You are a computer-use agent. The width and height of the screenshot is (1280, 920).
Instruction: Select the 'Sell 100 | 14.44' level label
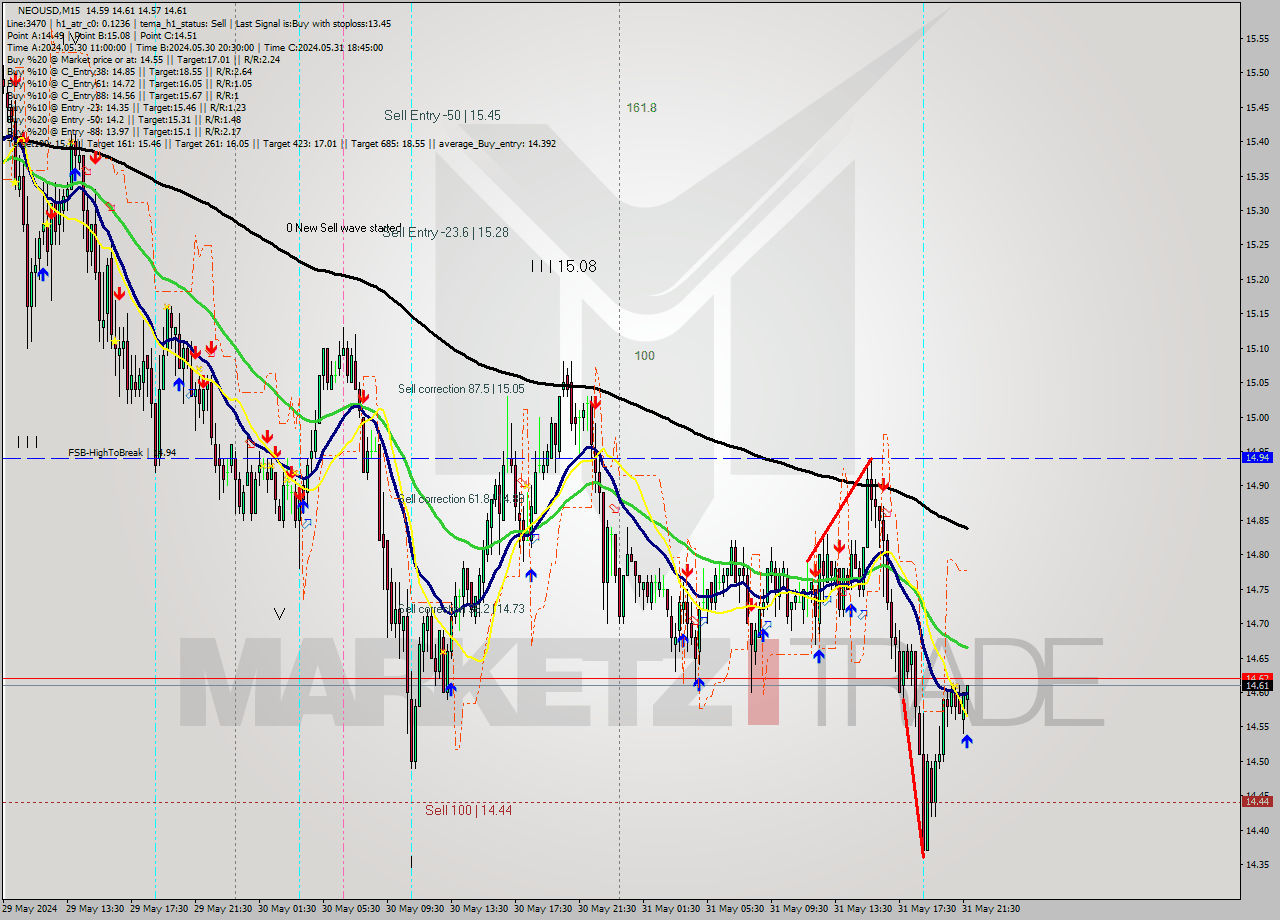(468, 810)
